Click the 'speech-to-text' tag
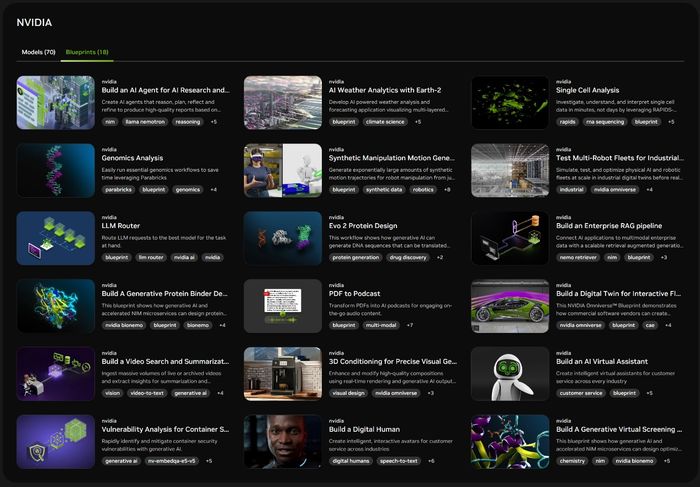The height and width of the screenshot is (487, 700). pyautogui.click(x=400, y=461)
